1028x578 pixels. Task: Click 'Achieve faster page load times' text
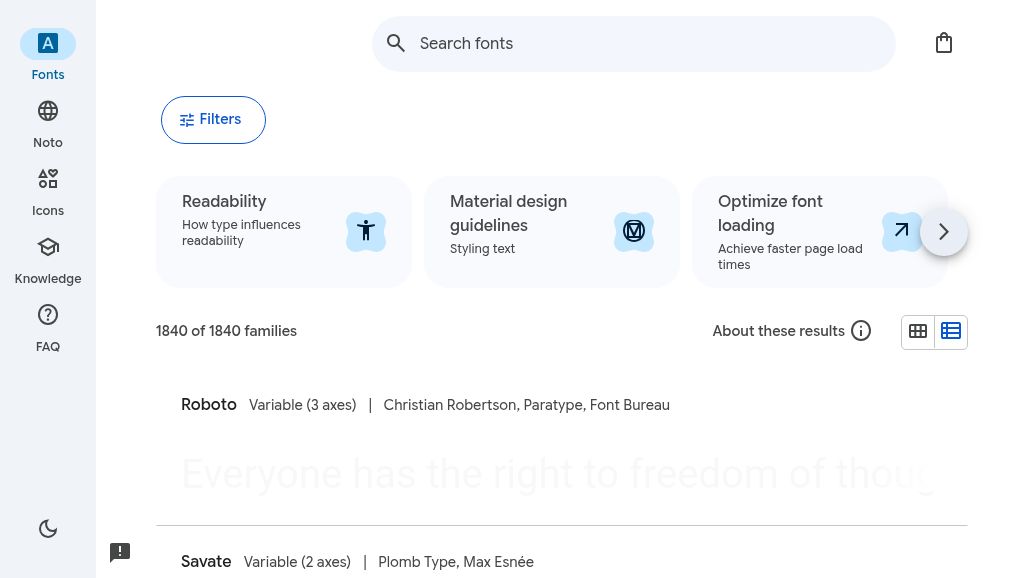coord(790,257)
